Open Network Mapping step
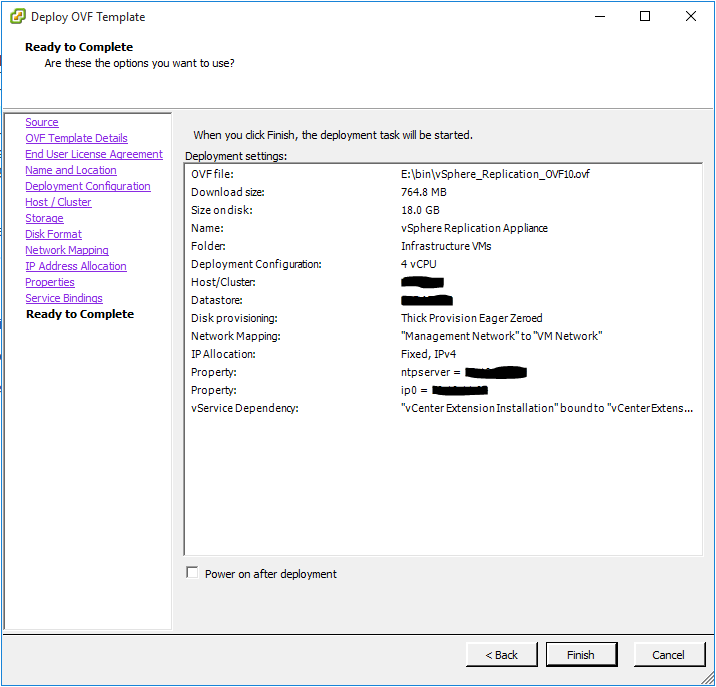This screenshot has height=687, width=716. click(x=67, y=250)
